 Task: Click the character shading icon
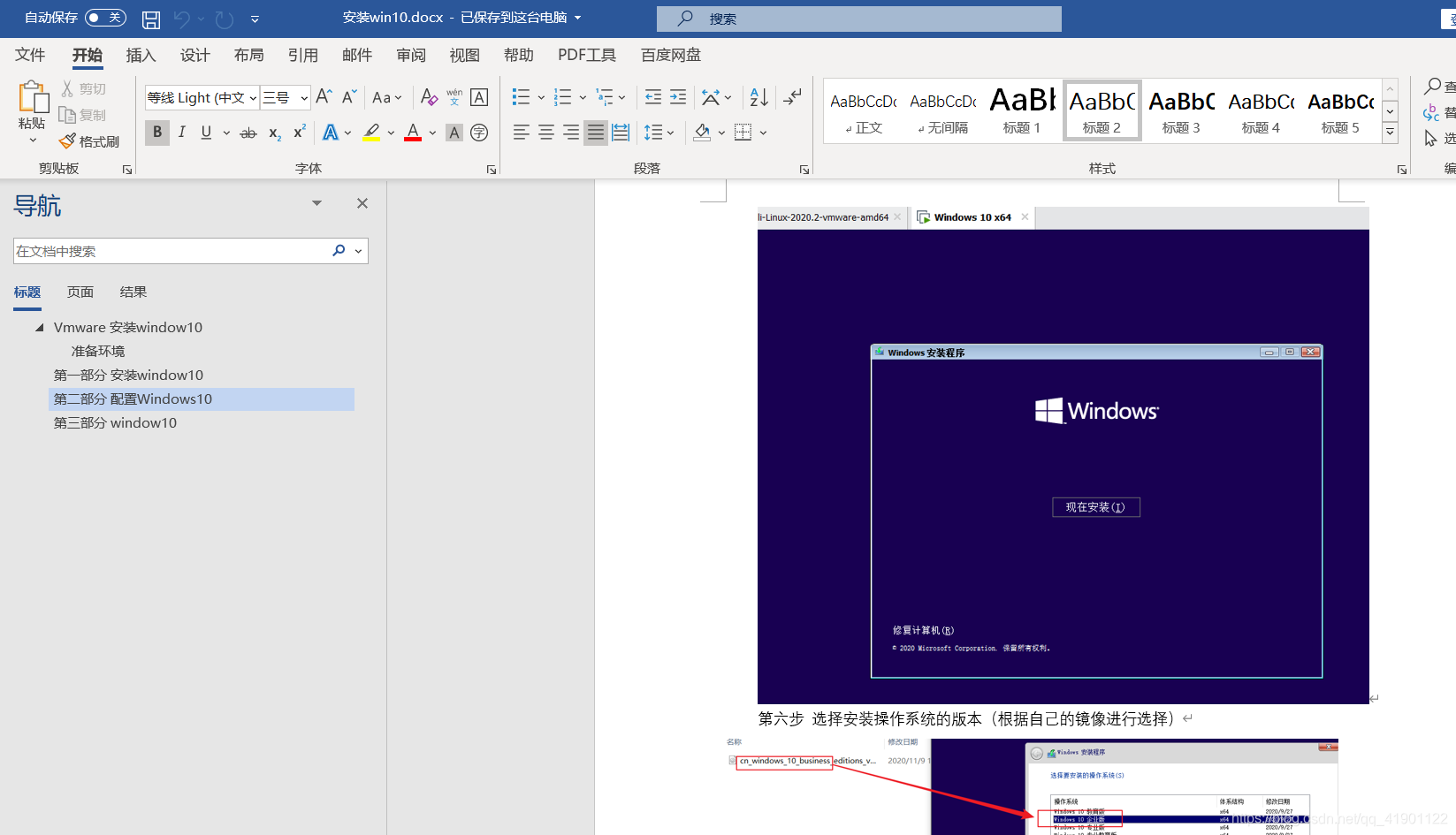click(x=454, y=133)
